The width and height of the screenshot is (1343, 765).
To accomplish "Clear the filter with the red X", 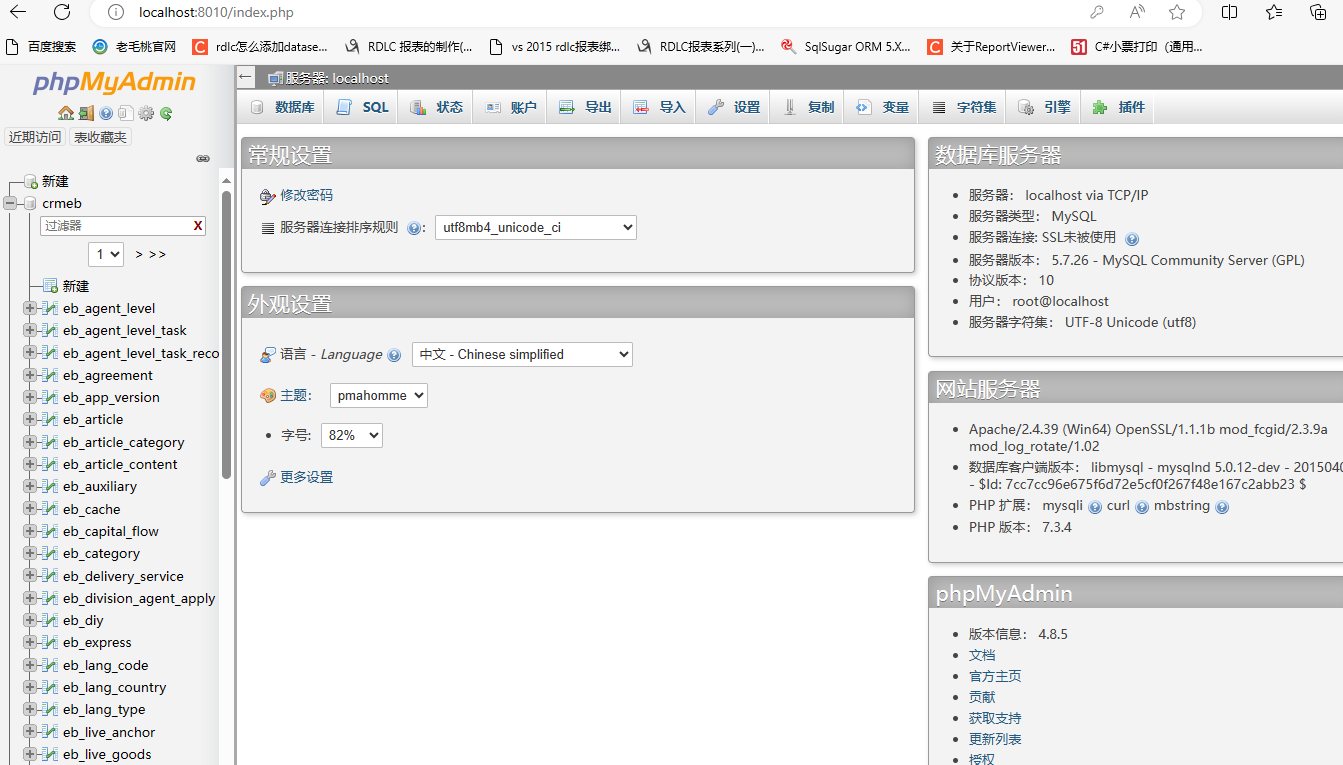I will tap(198, 226).
